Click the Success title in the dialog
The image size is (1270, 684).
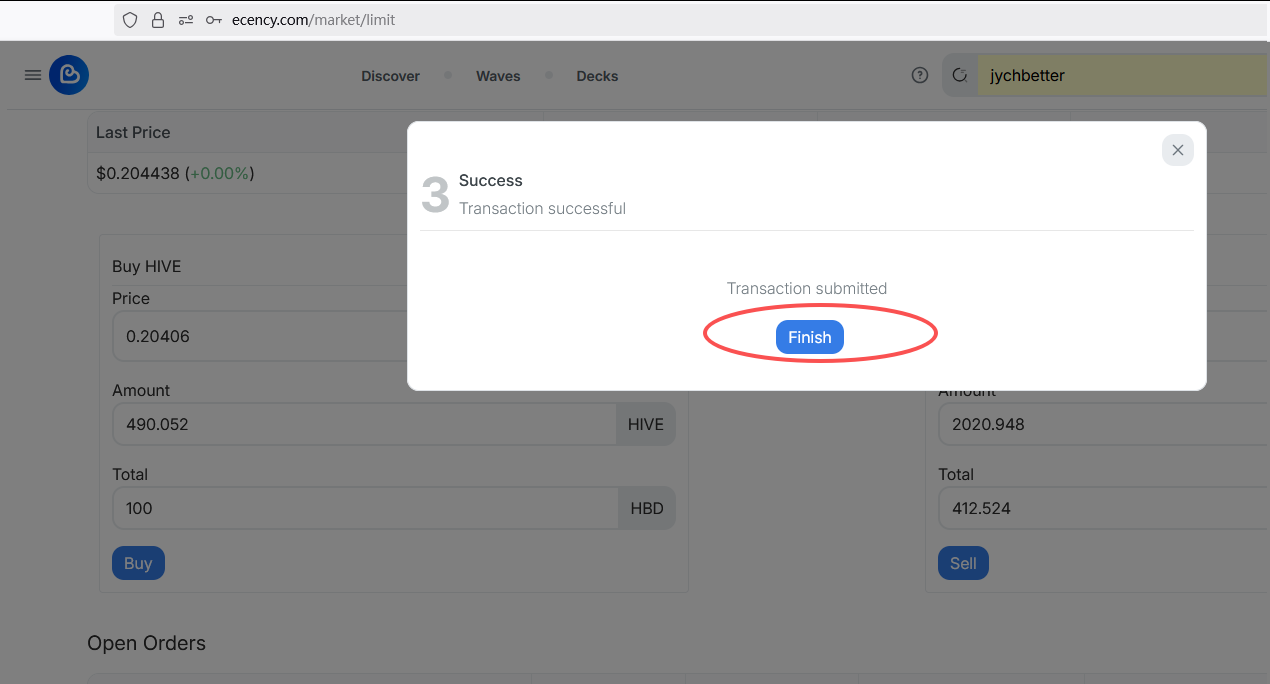tap(491, 180)
